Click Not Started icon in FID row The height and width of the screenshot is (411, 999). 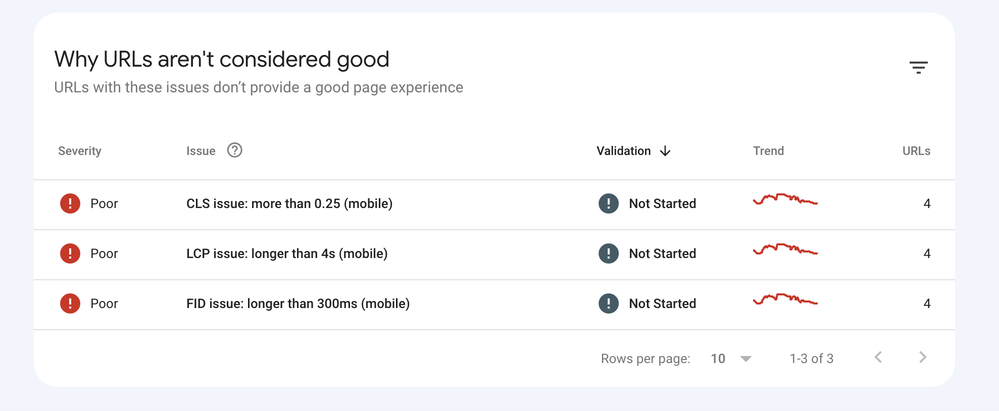[x=608, y=304]
